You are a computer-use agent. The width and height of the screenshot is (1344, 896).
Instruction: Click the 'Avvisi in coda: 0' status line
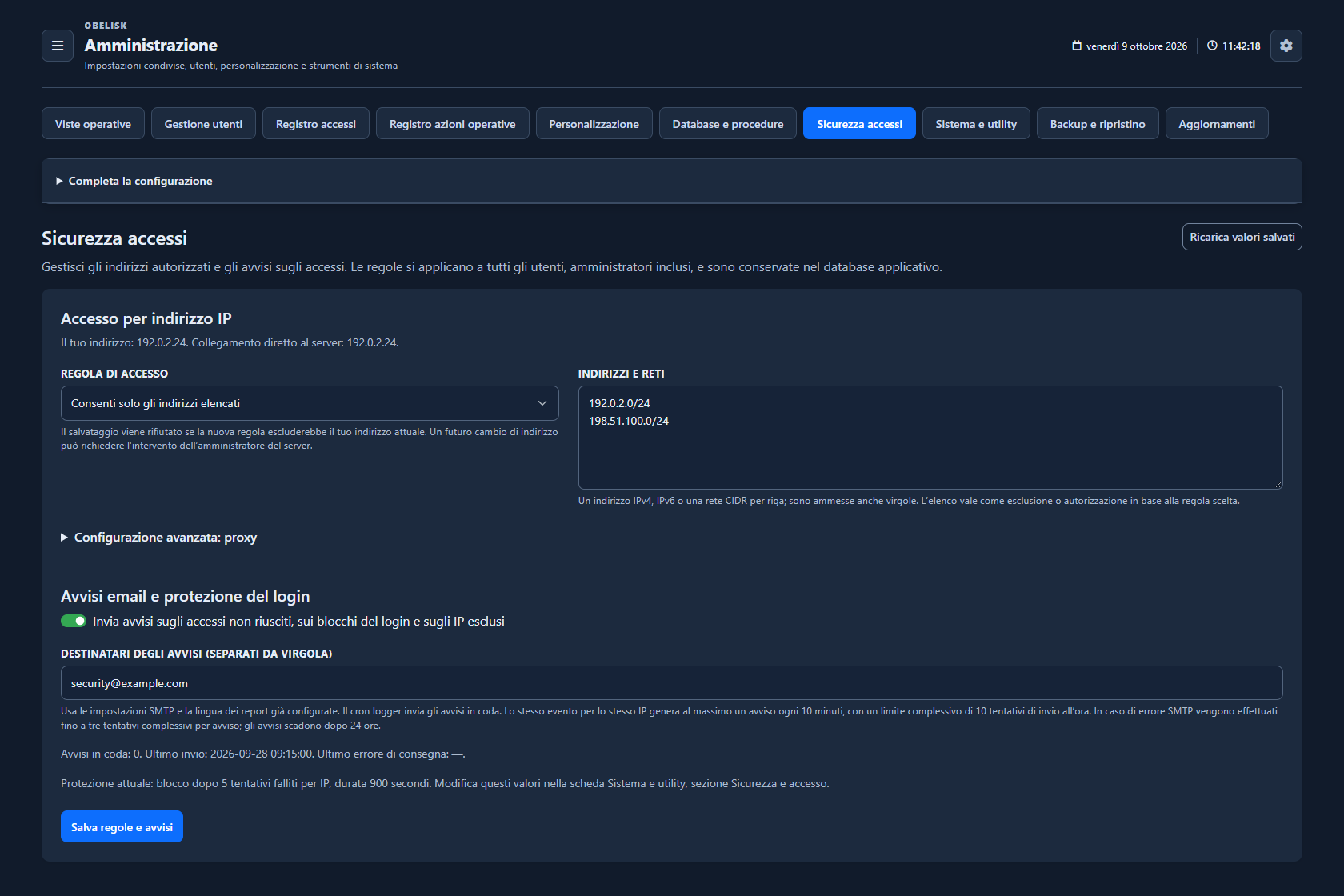pyautogui.click(x=263, y=754)
